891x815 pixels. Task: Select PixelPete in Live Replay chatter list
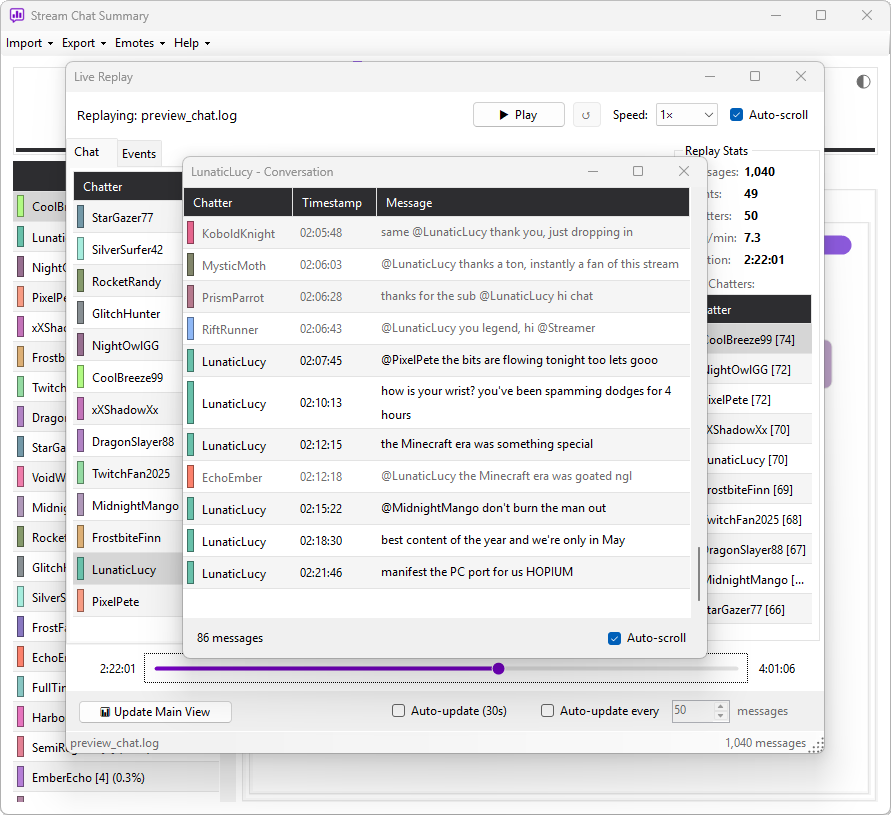click(128, 602)
